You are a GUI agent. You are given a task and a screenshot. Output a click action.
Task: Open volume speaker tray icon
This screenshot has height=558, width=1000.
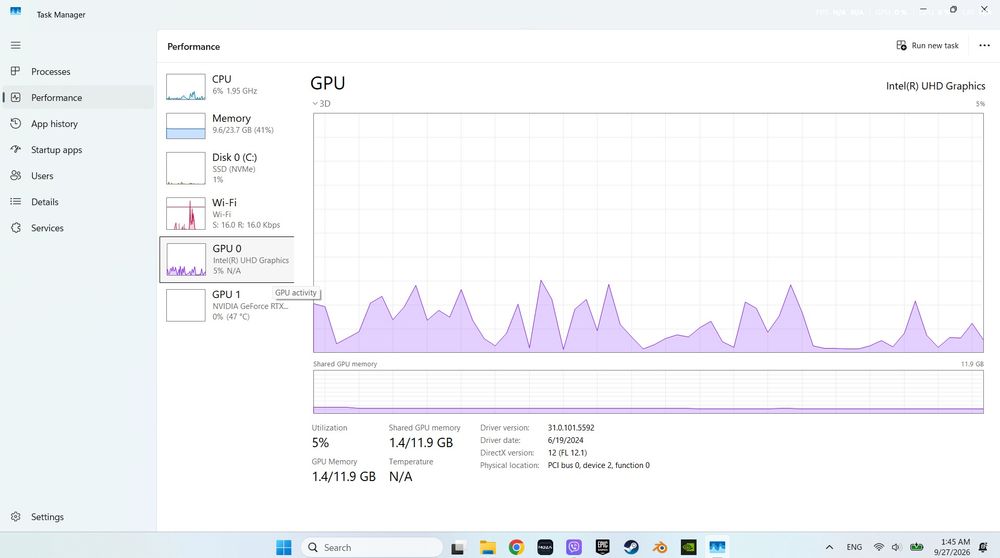[x=896, y=547]
